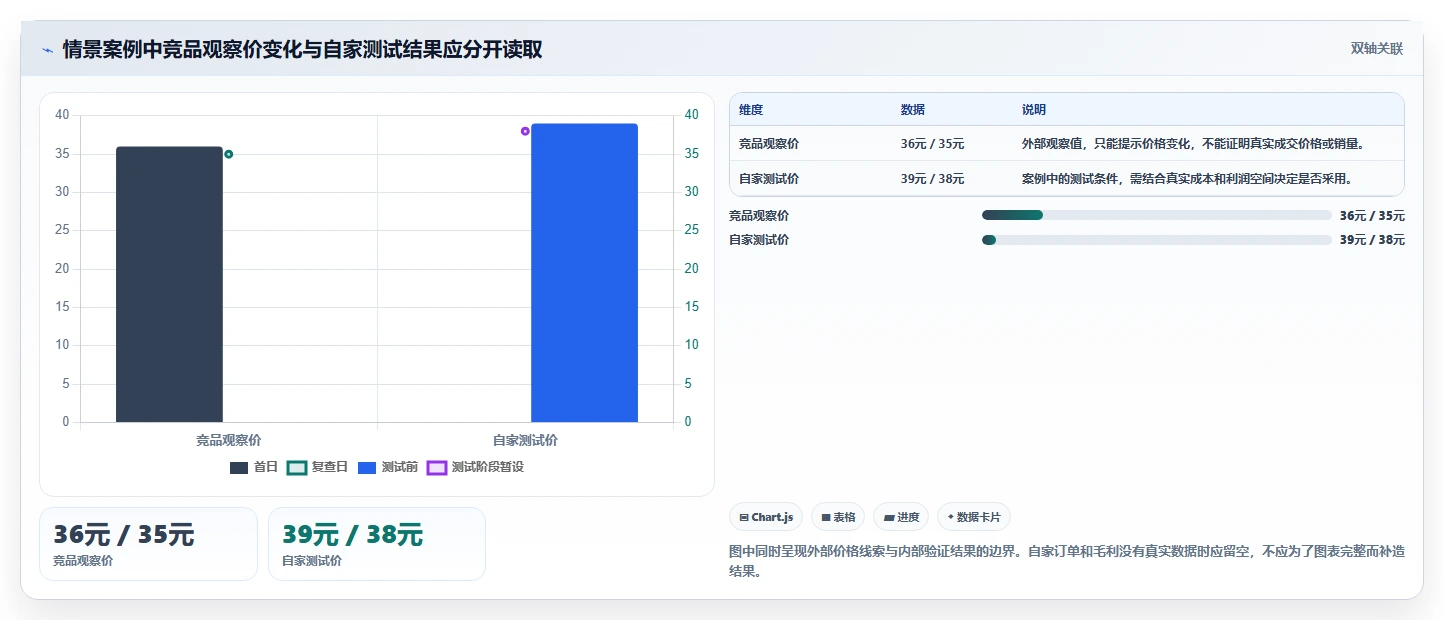Click the 自家测试价 progress row label
Screen dimensions: 1444x620
(759, 240)
